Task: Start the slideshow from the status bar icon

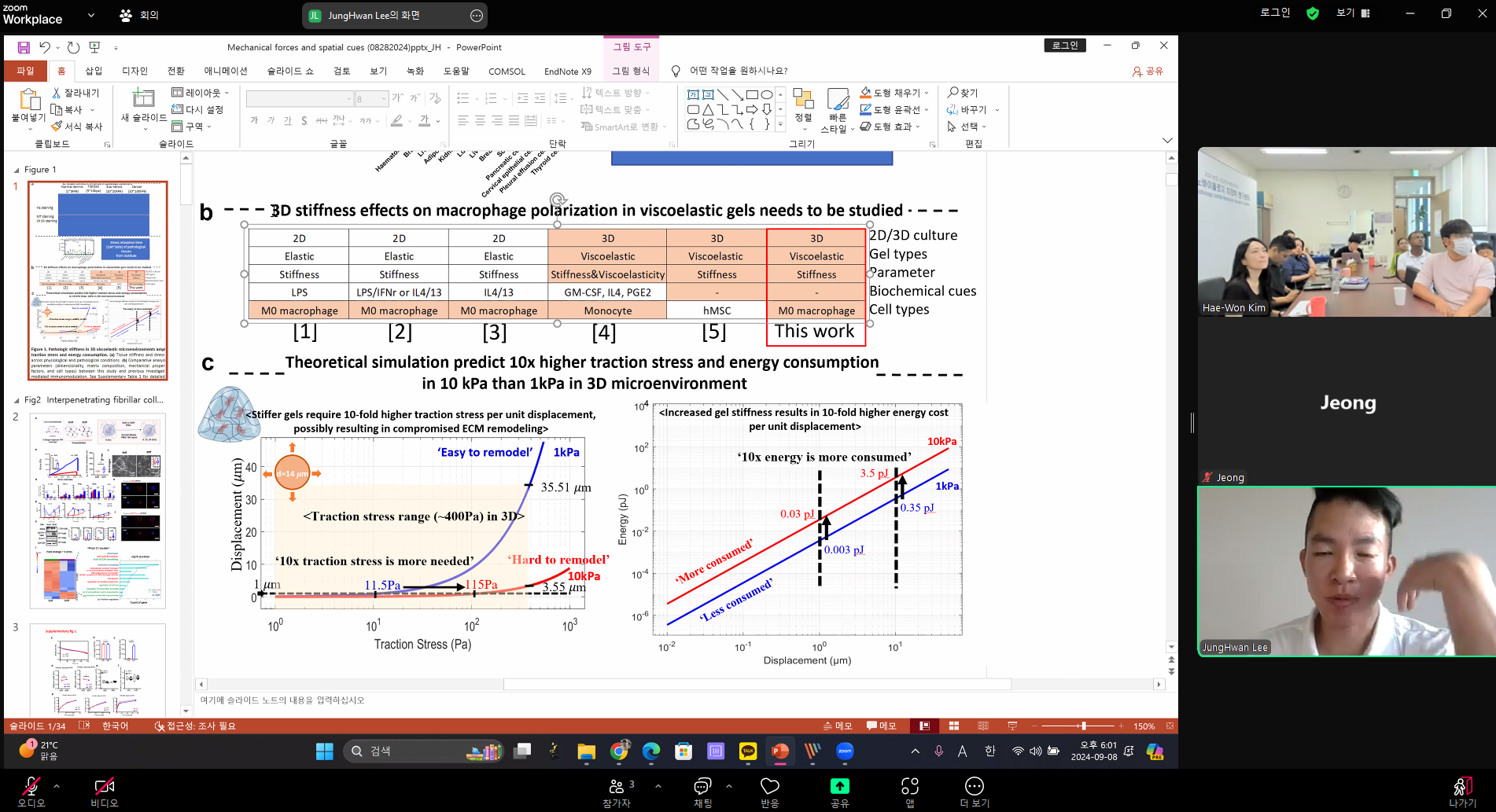Action: (x=1012, y=726)
